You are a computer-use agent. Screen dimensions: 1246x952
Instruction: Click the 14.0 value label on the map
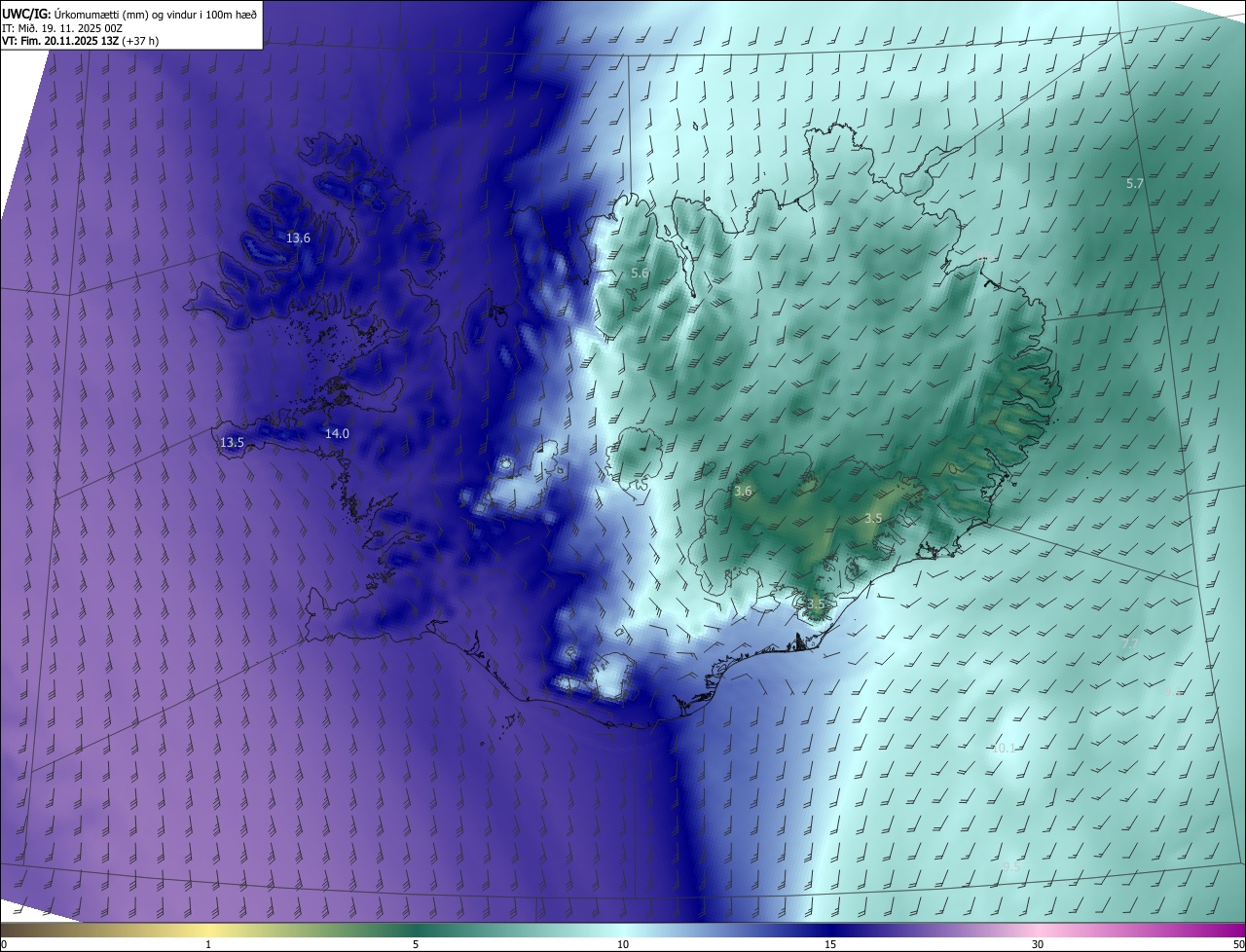[337, 434]
